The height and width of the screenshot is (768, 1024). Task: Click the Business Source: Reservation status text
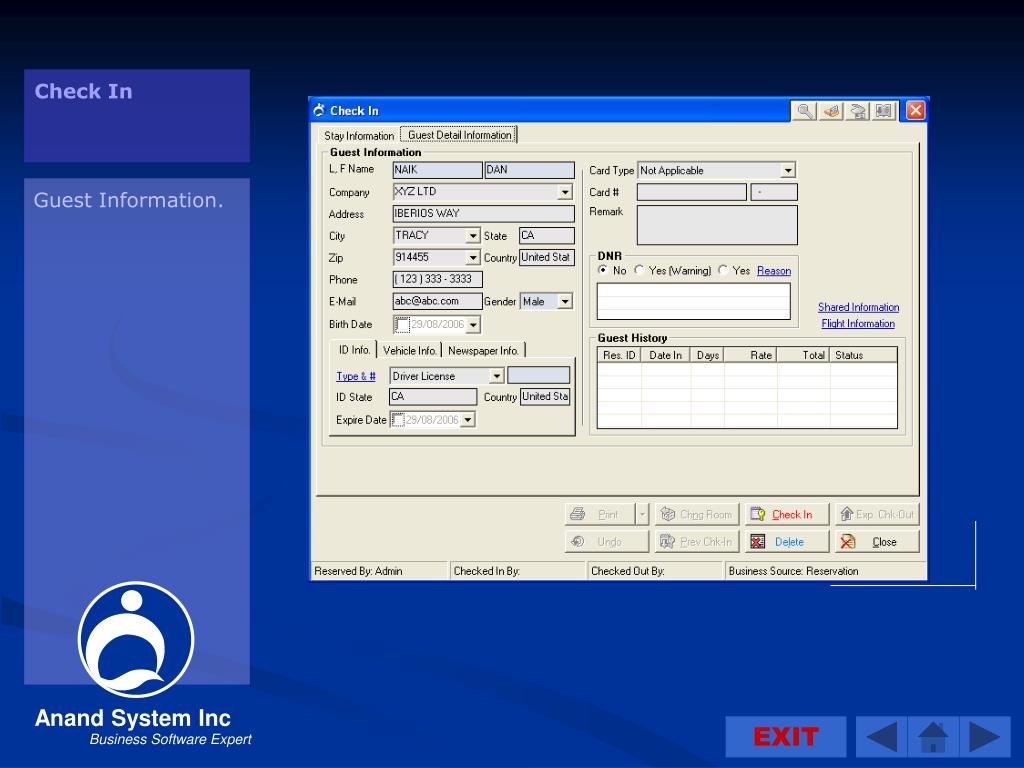[793, 571]
